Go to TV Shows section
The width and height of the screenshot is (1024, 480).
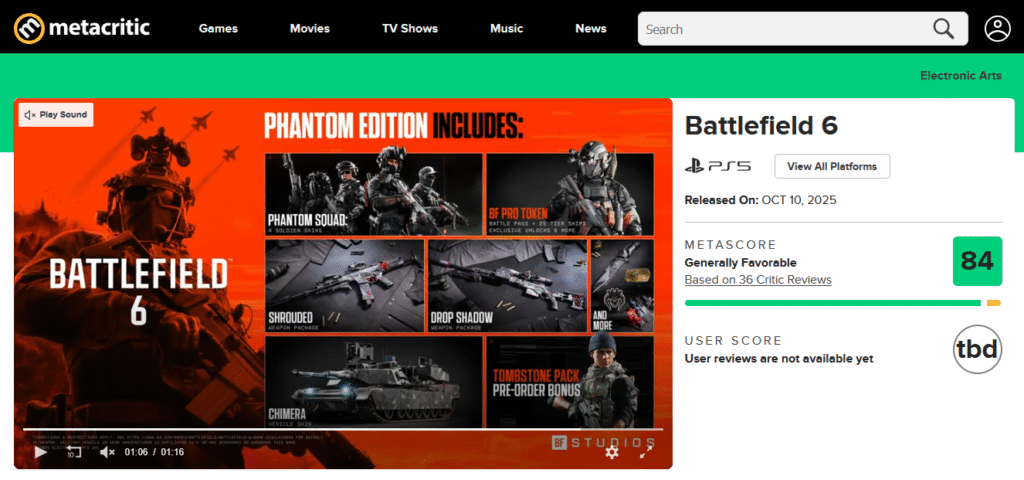point(410,28)
